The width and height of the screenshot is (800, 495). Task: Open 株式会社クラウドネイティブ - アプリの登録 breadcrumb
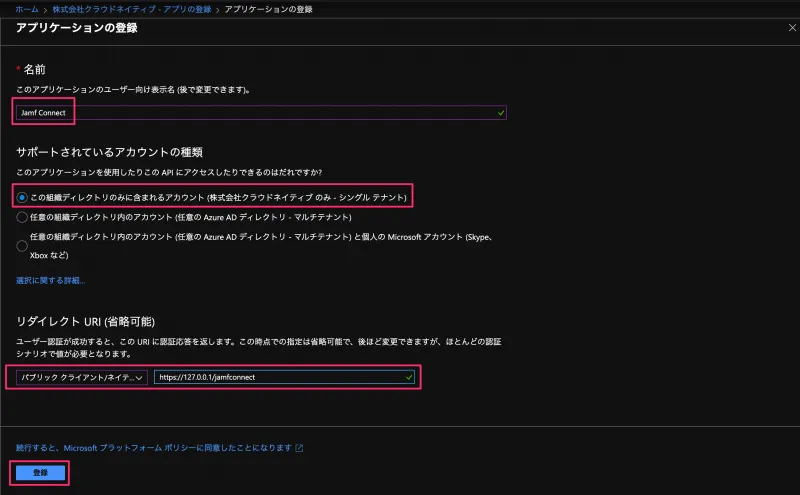tap(132, 9)
